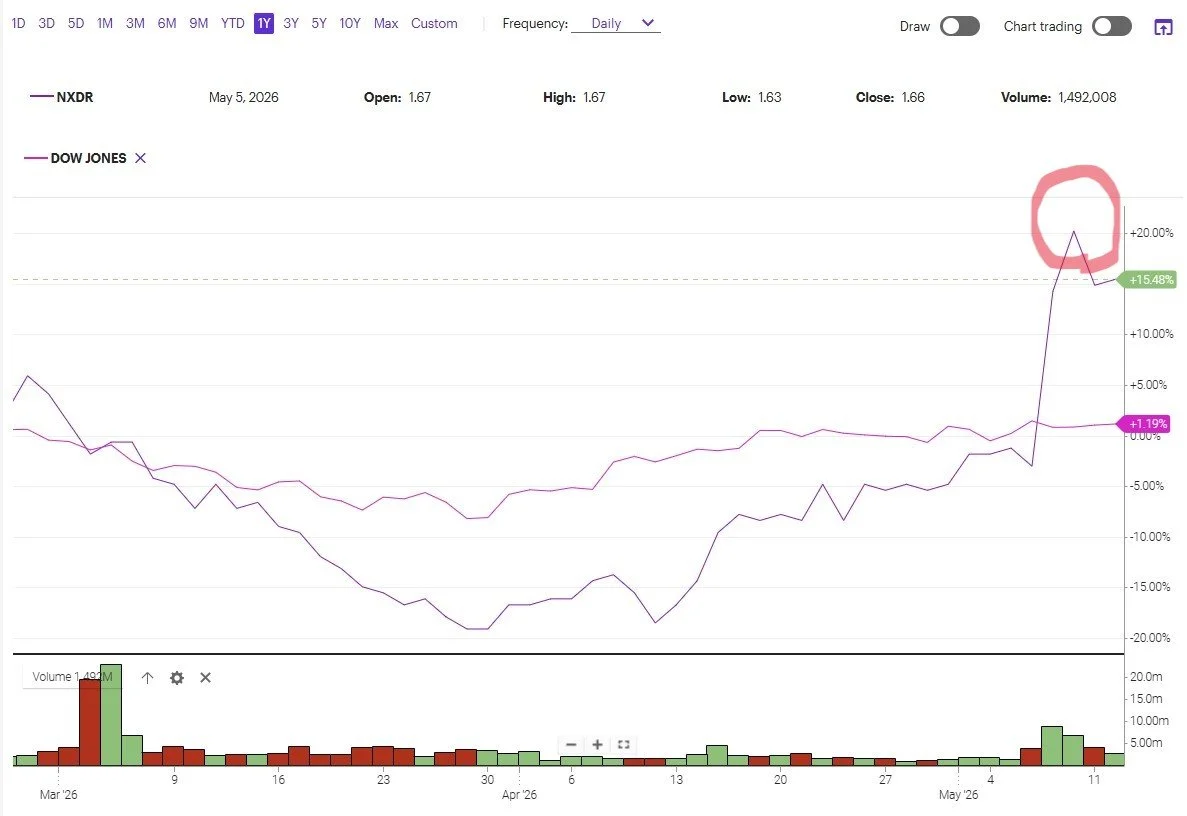
Task: Toggle the Draw switch on
Action: pos(960,26)
